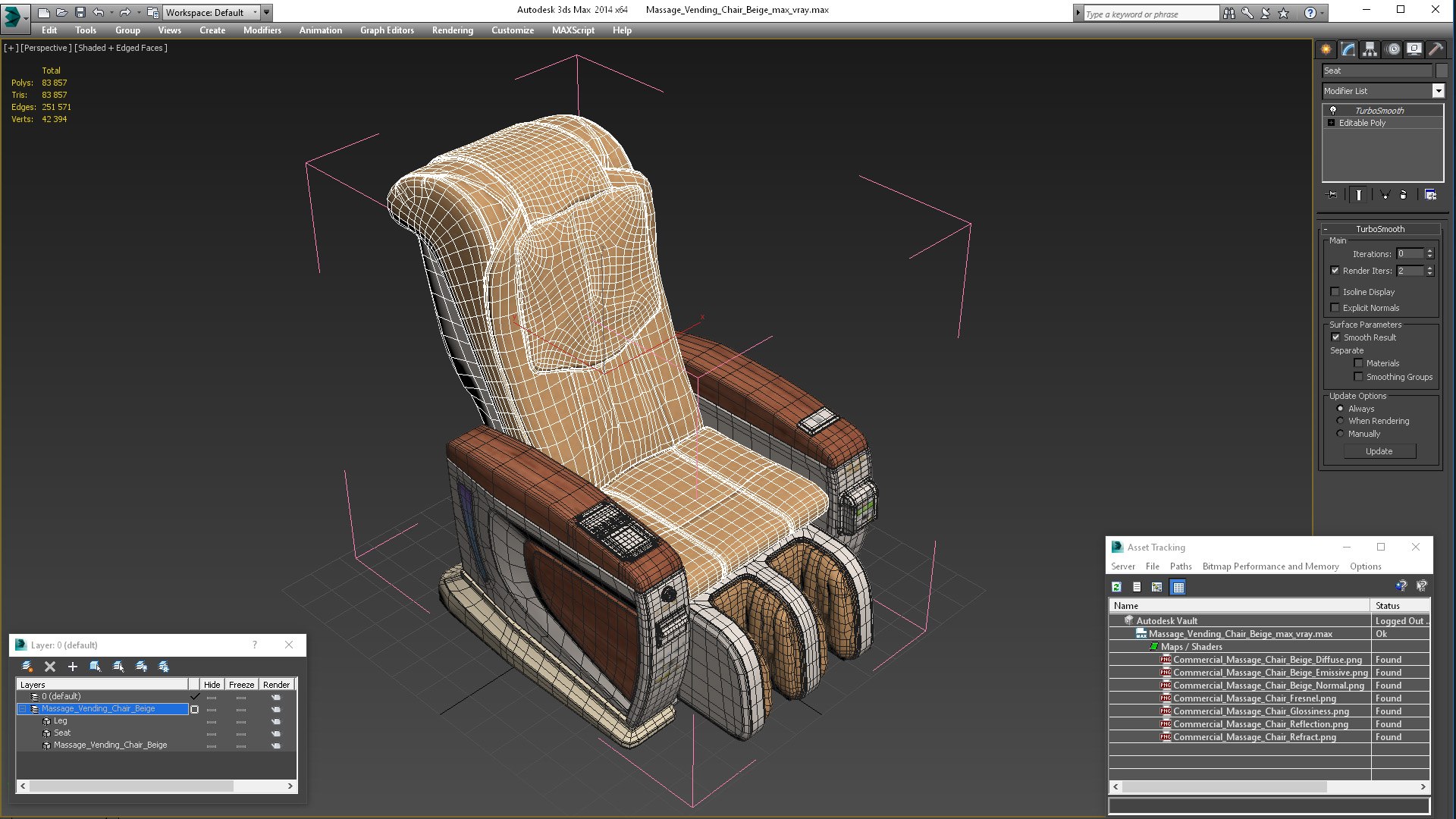Viewport: 1456px width, 819px height.
Task: Click Add Selected Objects plus icon in the Layer dialog
Action: pyautogui.click(x=73, y=667)
